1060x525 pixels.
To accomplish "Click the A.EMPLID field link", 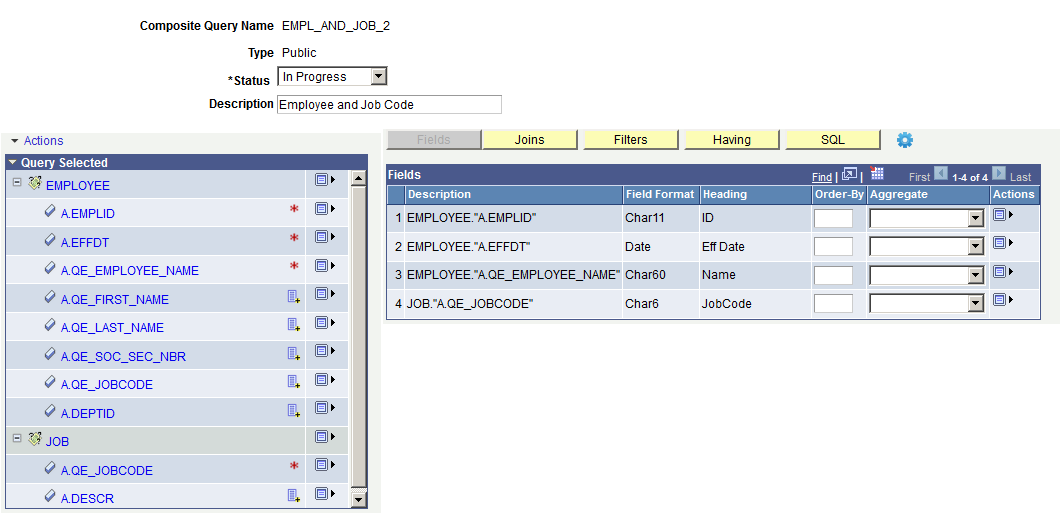I will pyautogui.click(x=88, y=214).
